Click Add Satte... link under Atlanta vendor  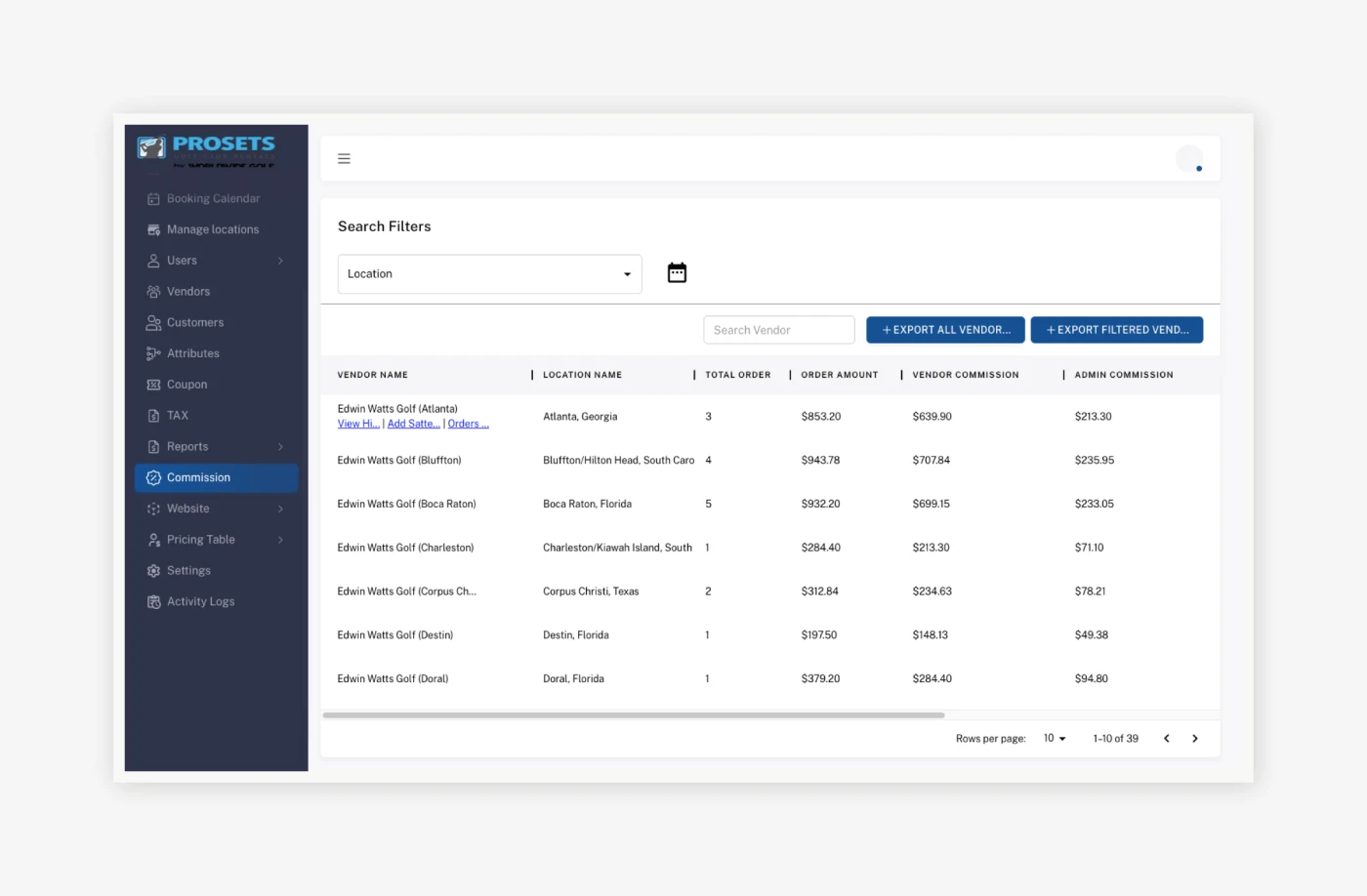[414, 424]
